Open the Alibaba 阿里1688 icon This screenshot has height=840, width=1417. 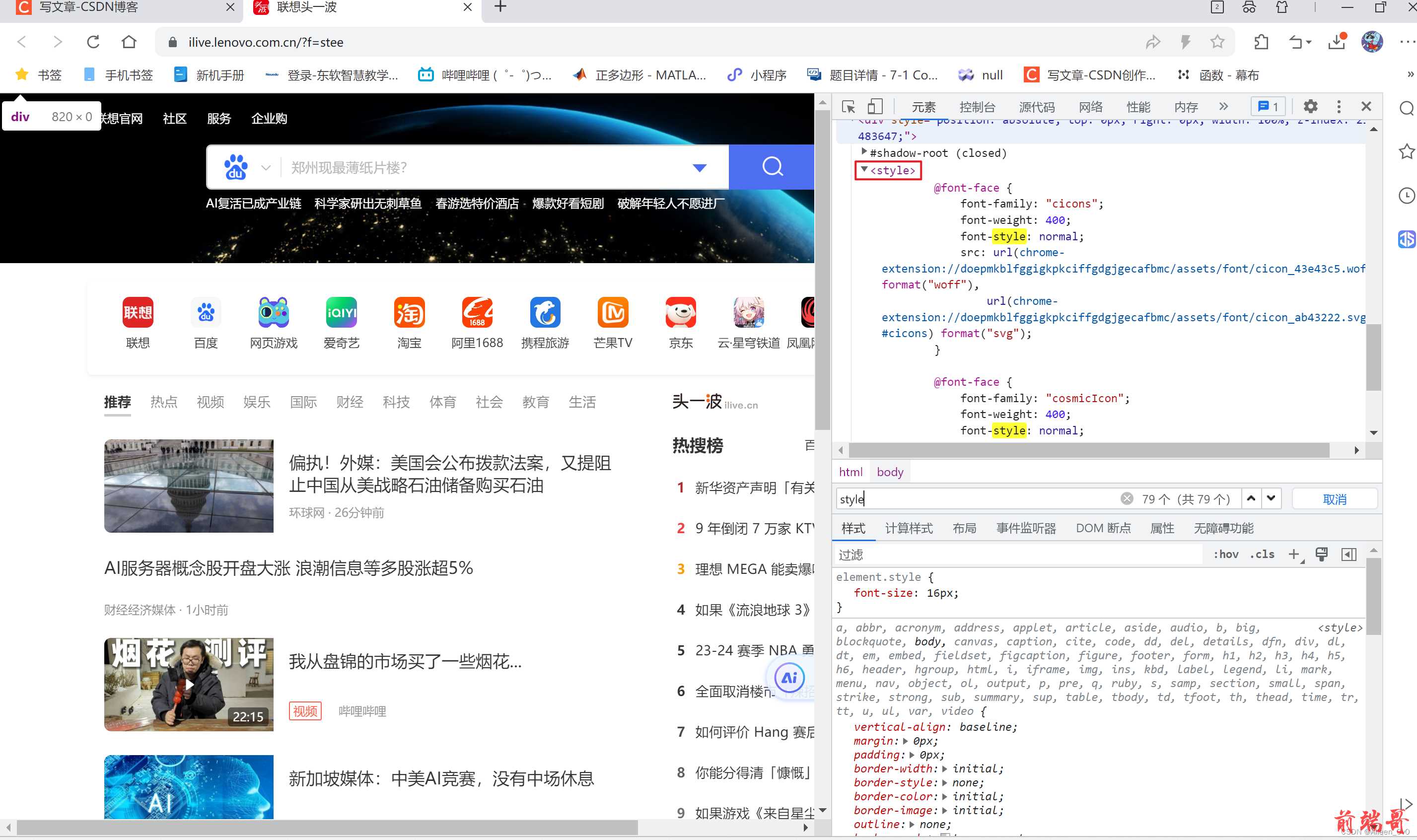point(477,312)
